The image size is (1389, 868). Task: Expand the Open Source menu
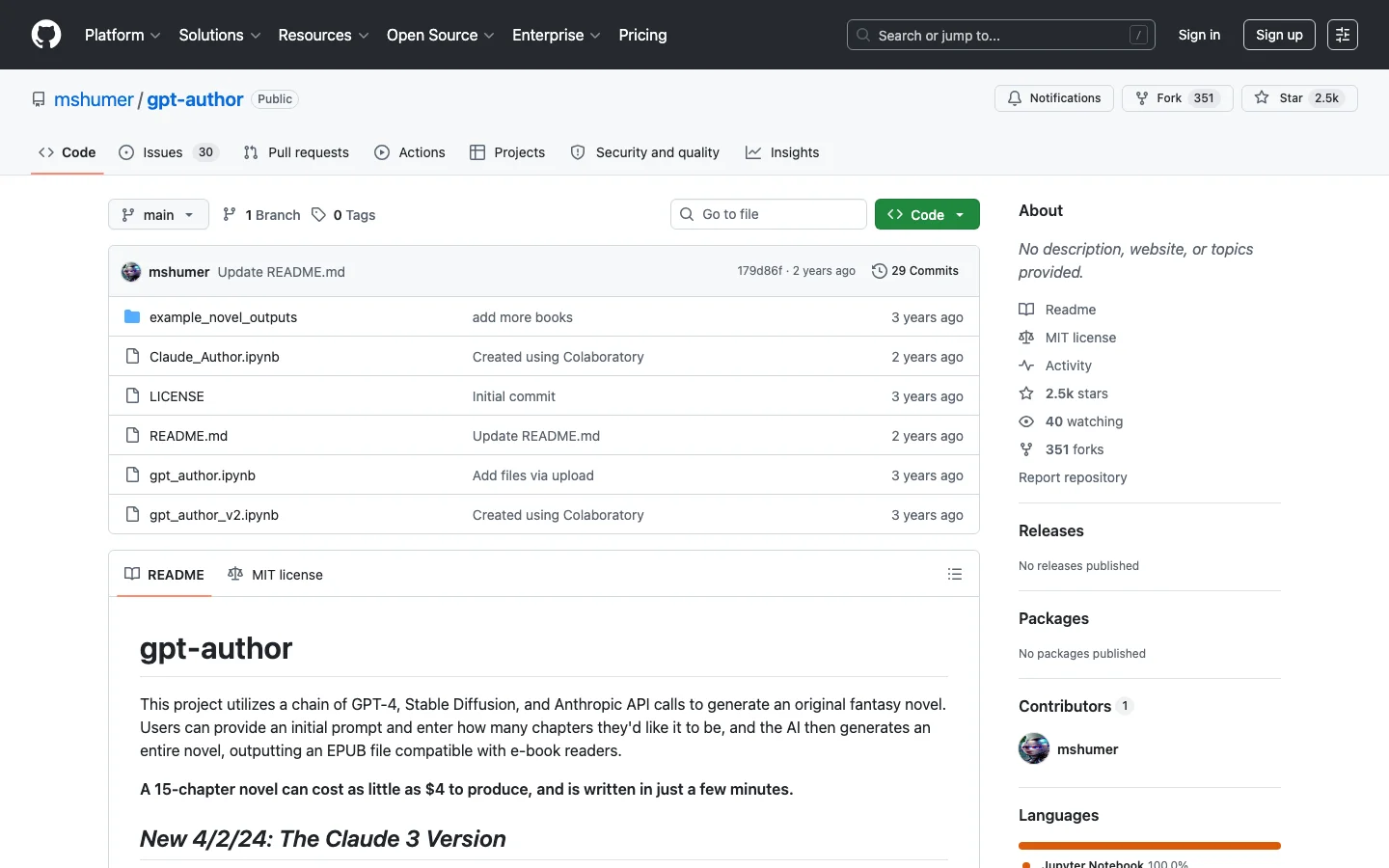(440, 35)
